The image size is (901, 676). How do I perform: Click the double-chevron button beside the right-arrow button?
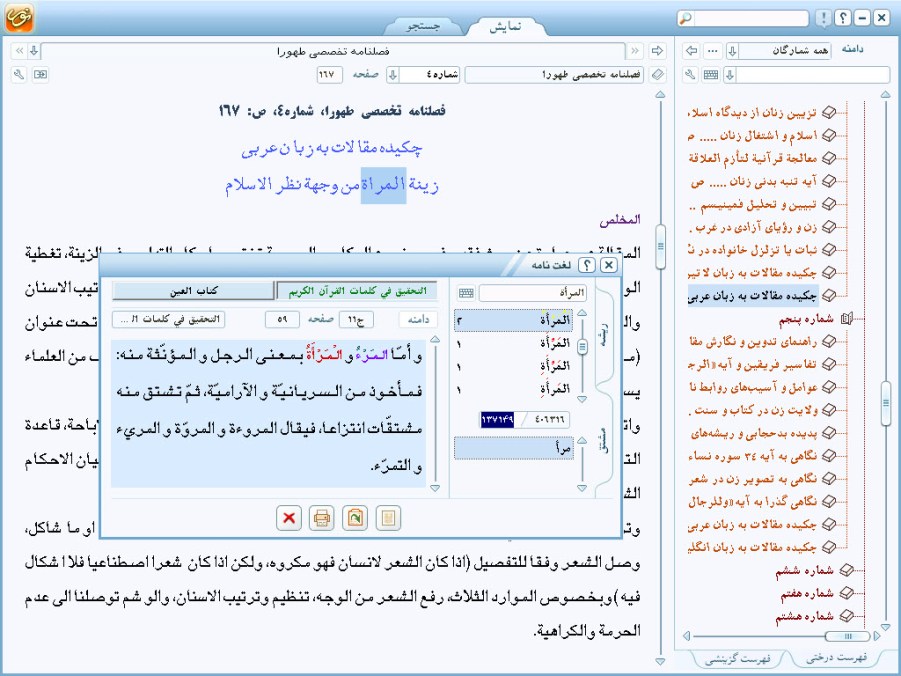(x=635, y=51)
